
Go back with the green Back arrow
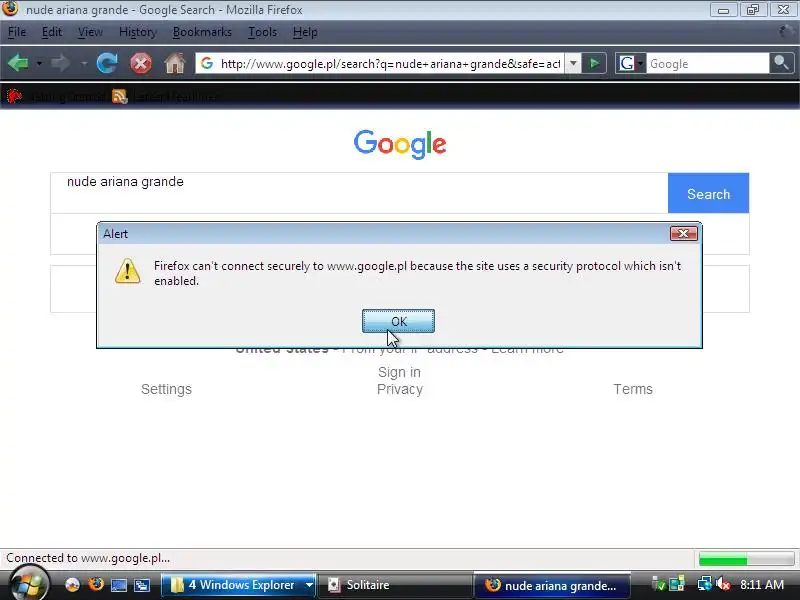[x=18, y=63]
